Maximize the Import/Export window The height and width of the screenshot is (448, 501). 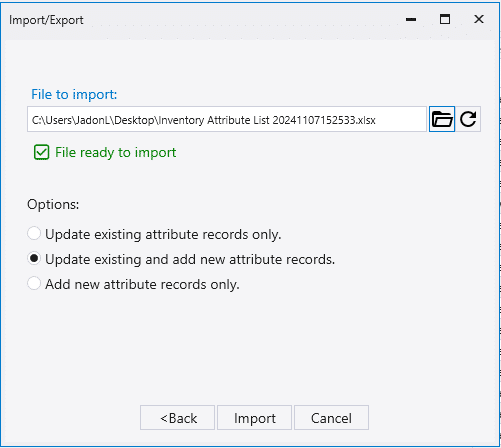tap(445, 19)
